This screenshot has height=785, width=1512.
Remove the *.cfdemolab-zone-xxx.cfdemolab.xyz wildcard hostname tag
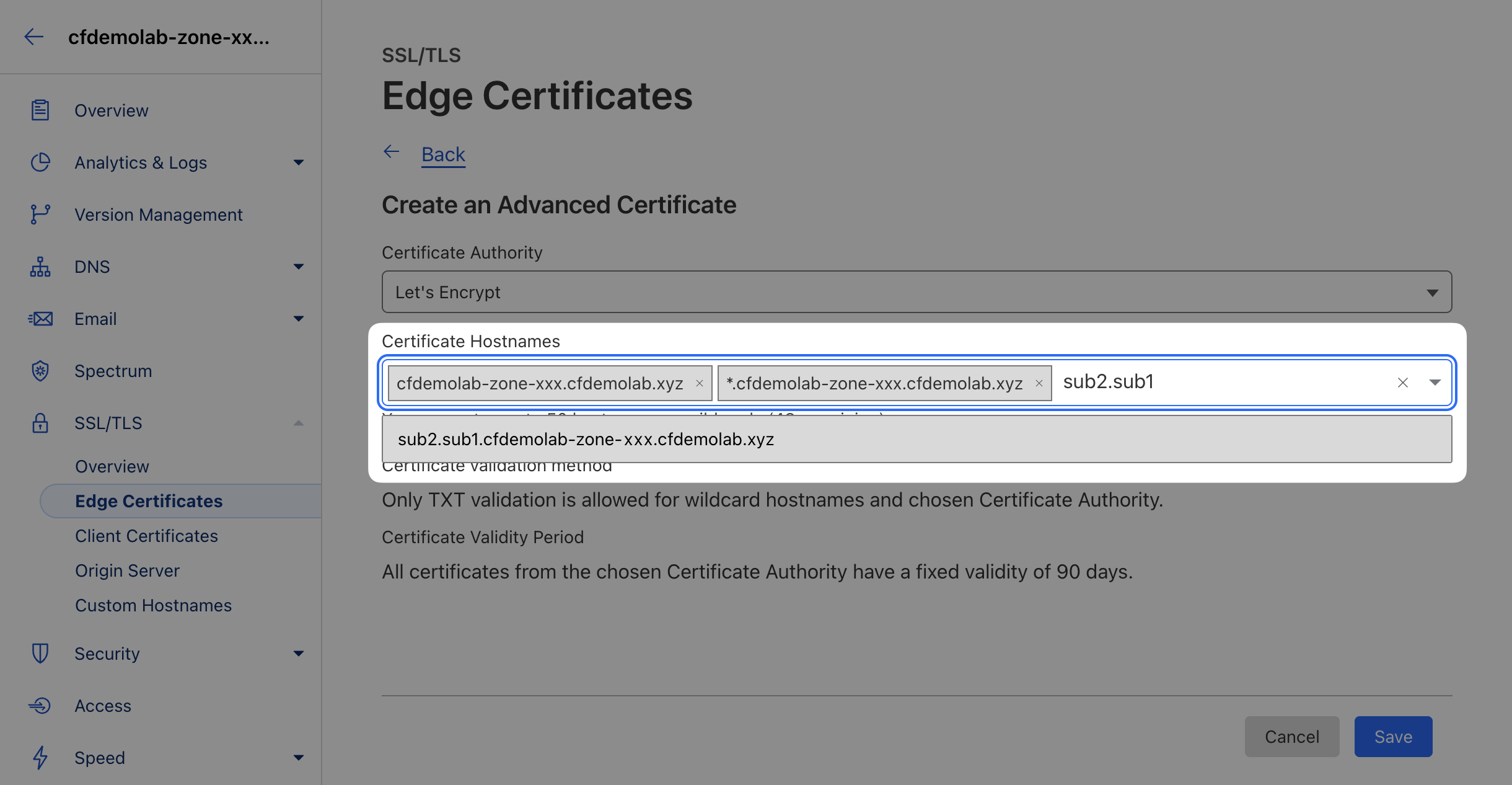click(x=1039, y=383)
